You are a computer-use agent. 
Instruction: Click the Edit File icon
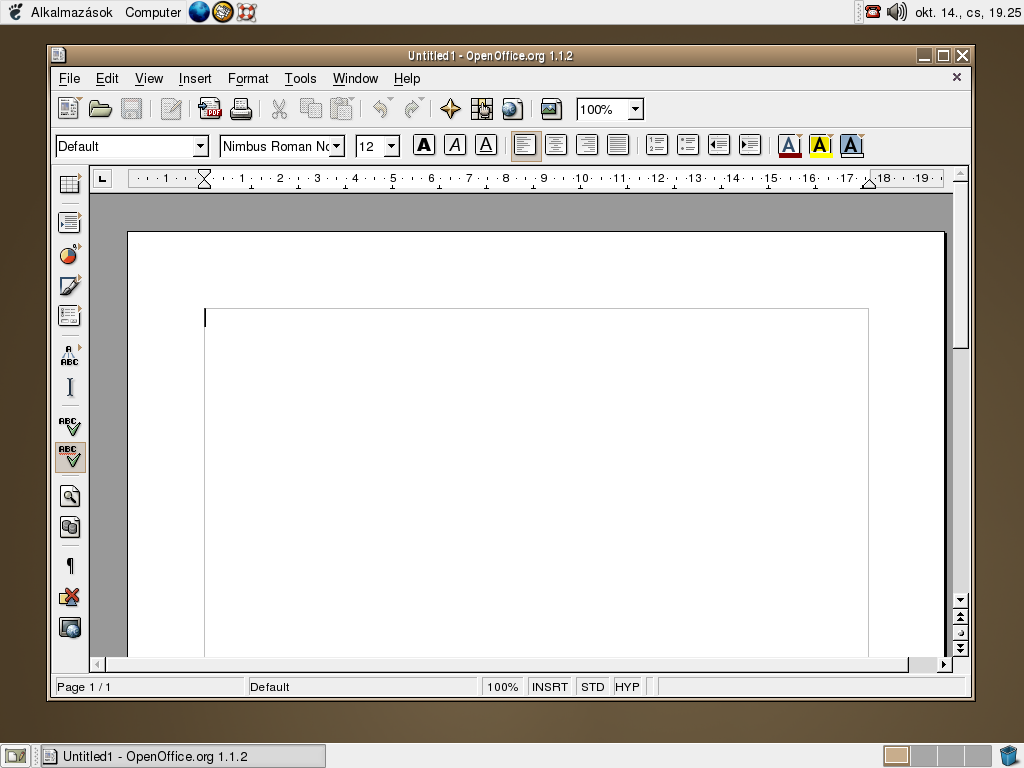[x=170, y=108]
